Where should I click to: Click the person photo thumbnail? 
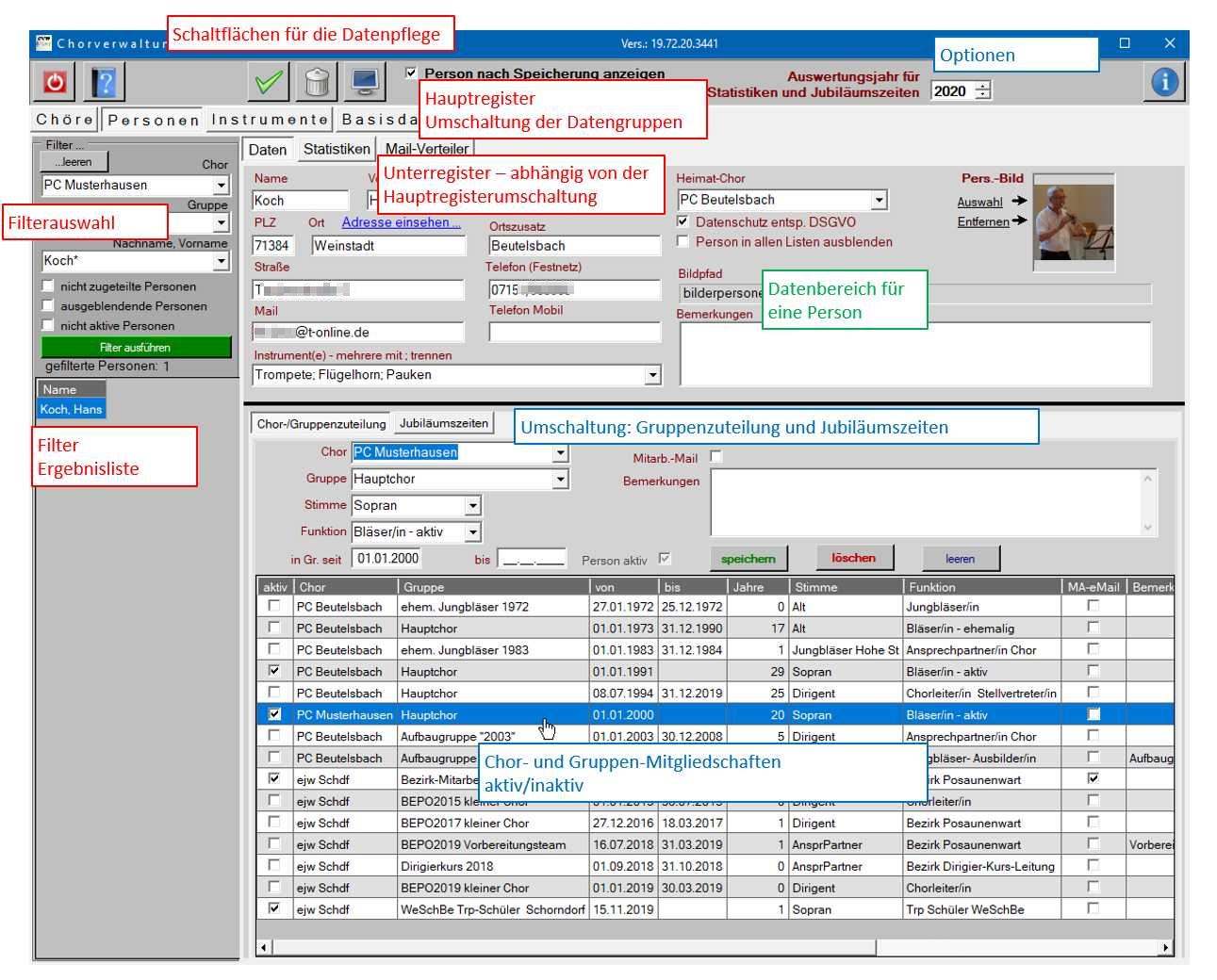[1074, 222]
